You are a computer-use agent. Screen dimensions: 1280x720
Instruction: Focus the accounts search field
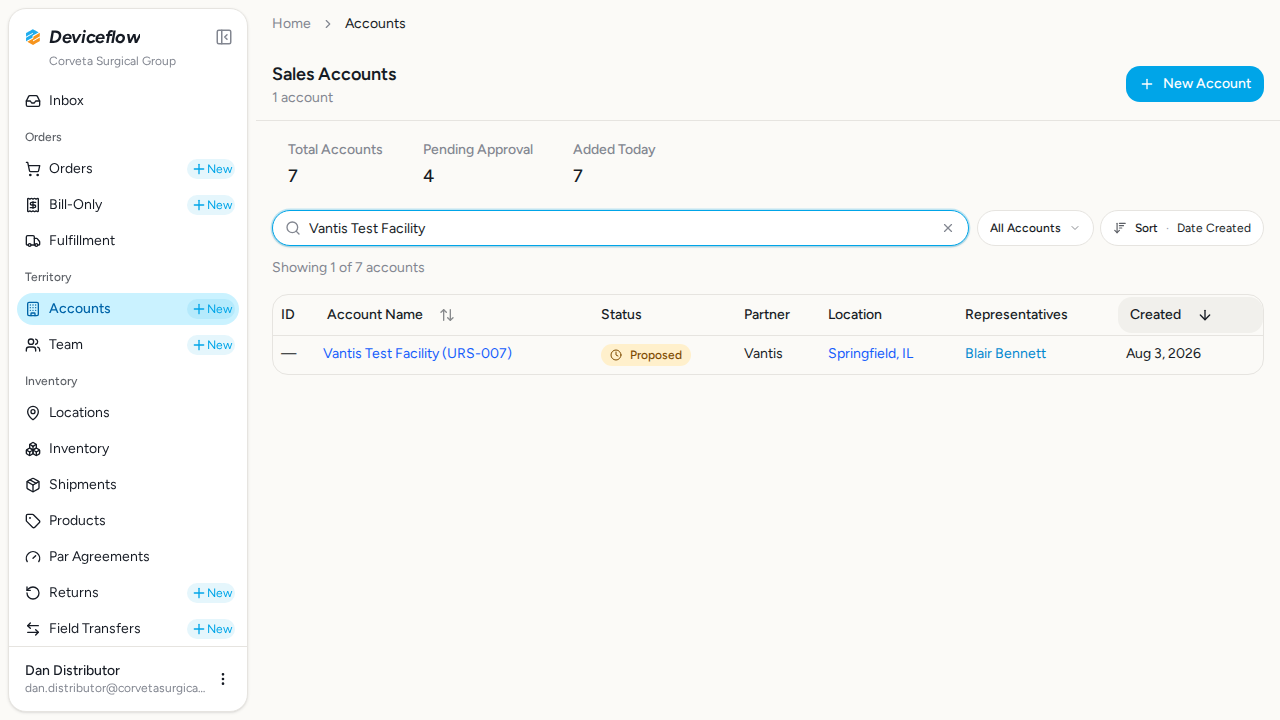point(620,228)
